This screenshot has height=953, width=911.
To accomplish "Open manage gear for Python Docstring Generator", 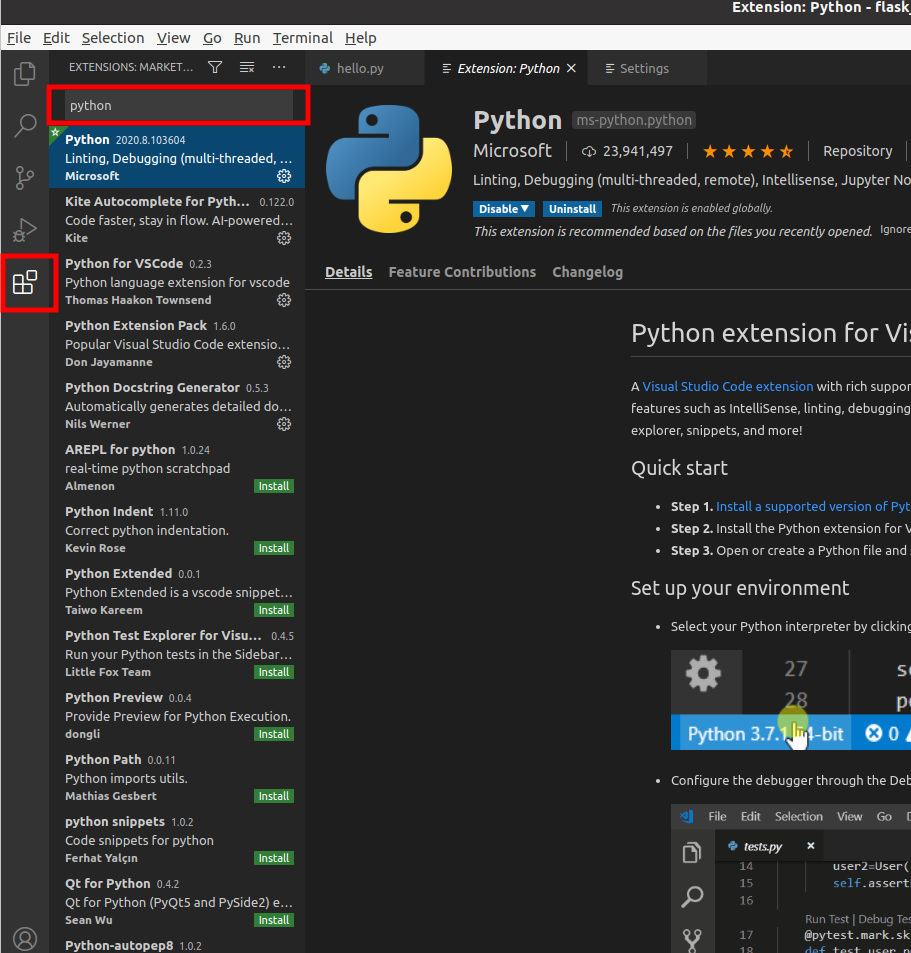I will click(284, 424).
